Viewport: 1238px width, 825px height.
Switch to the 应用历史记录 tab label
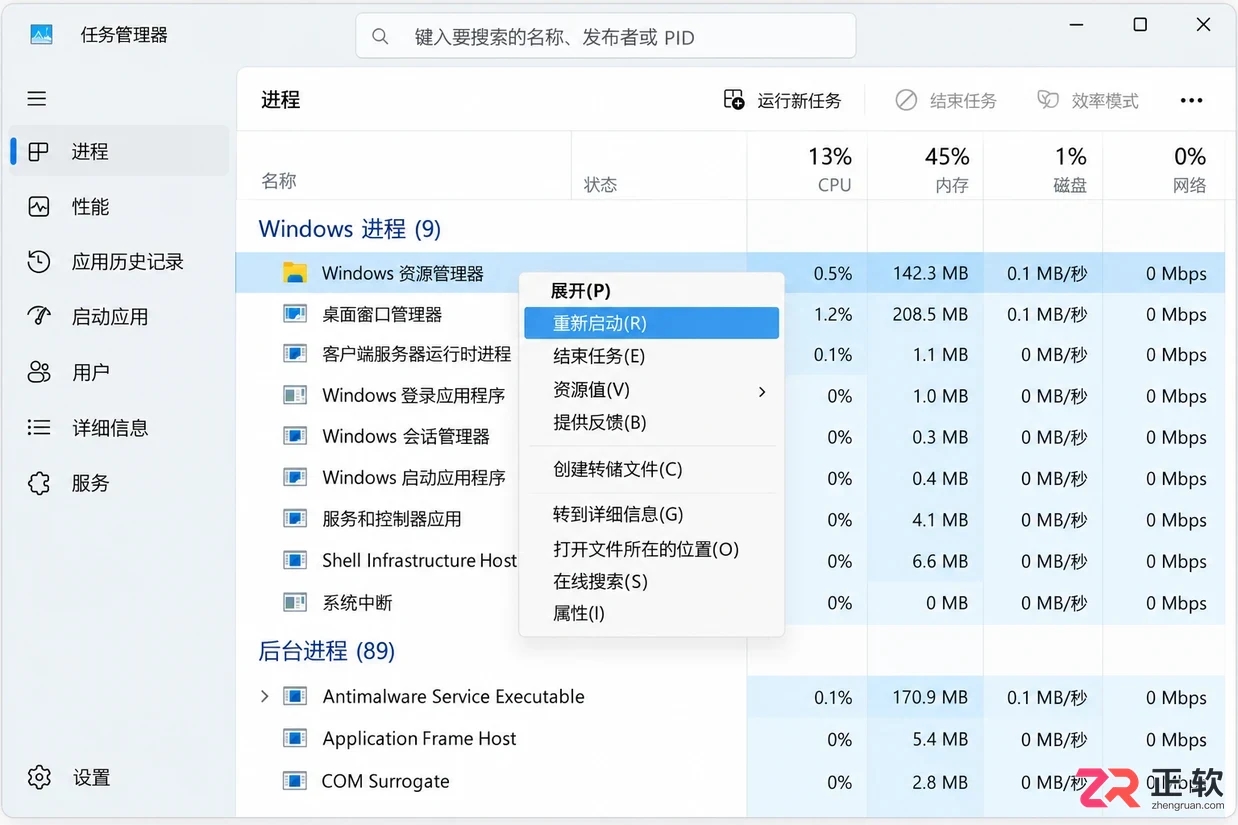pos(128,262)
